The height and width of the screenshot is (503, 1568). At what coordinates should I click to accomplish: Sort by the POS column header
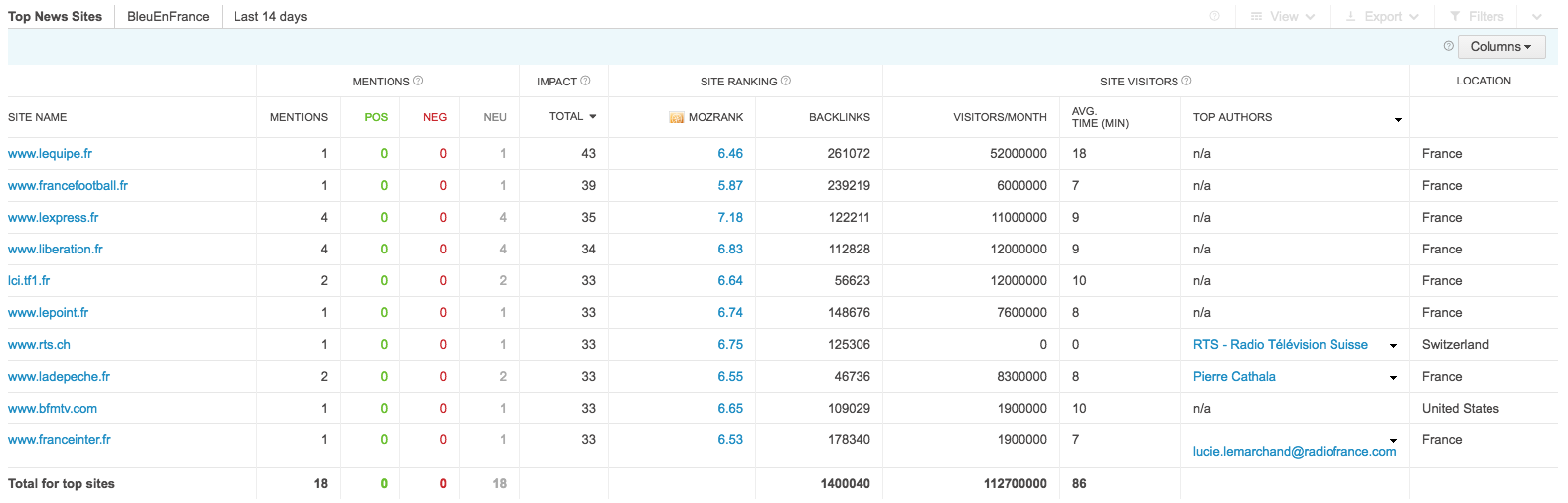coord(376,117)
